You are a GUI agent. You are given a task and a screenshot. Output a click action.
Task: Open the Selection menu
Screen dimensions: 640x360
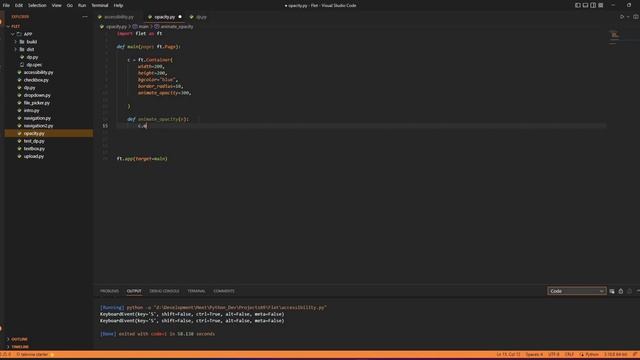coord(37,5)
